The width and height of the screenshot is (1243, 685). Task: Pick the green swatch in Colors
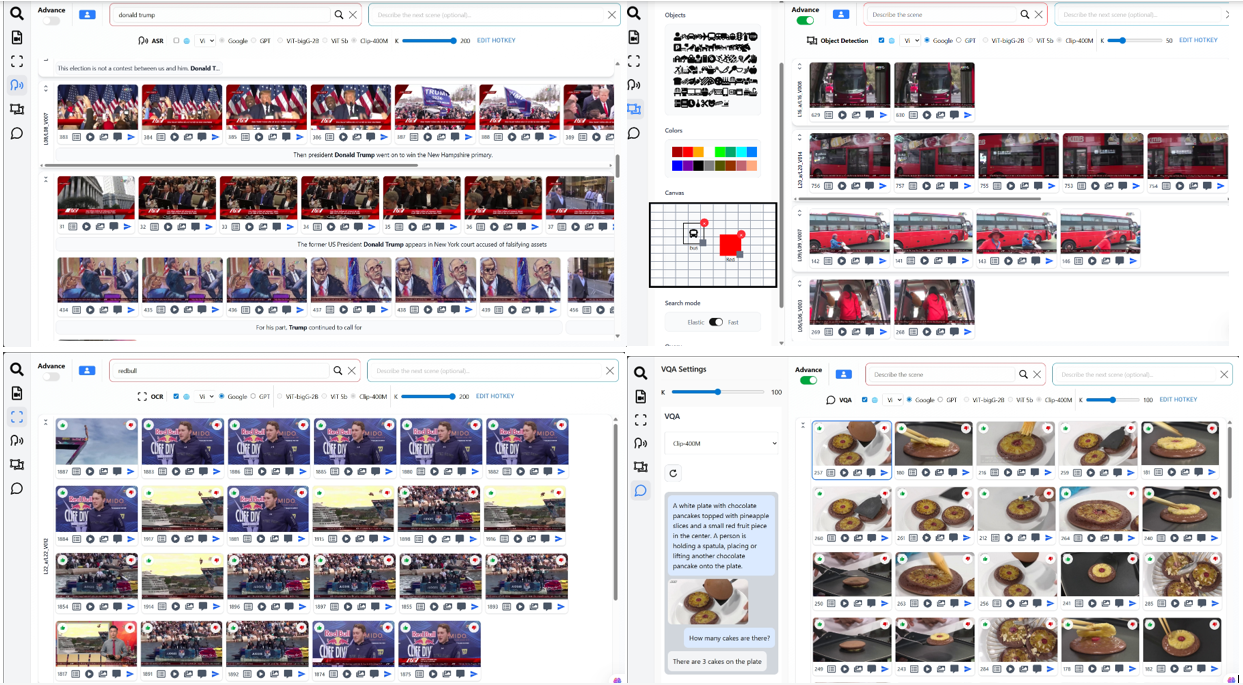720,152
